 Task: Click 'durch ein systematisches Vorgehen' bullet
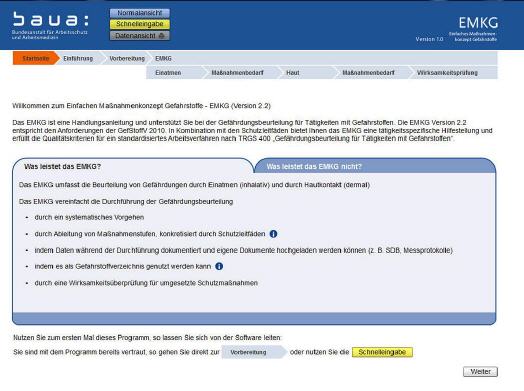point(89,218)
